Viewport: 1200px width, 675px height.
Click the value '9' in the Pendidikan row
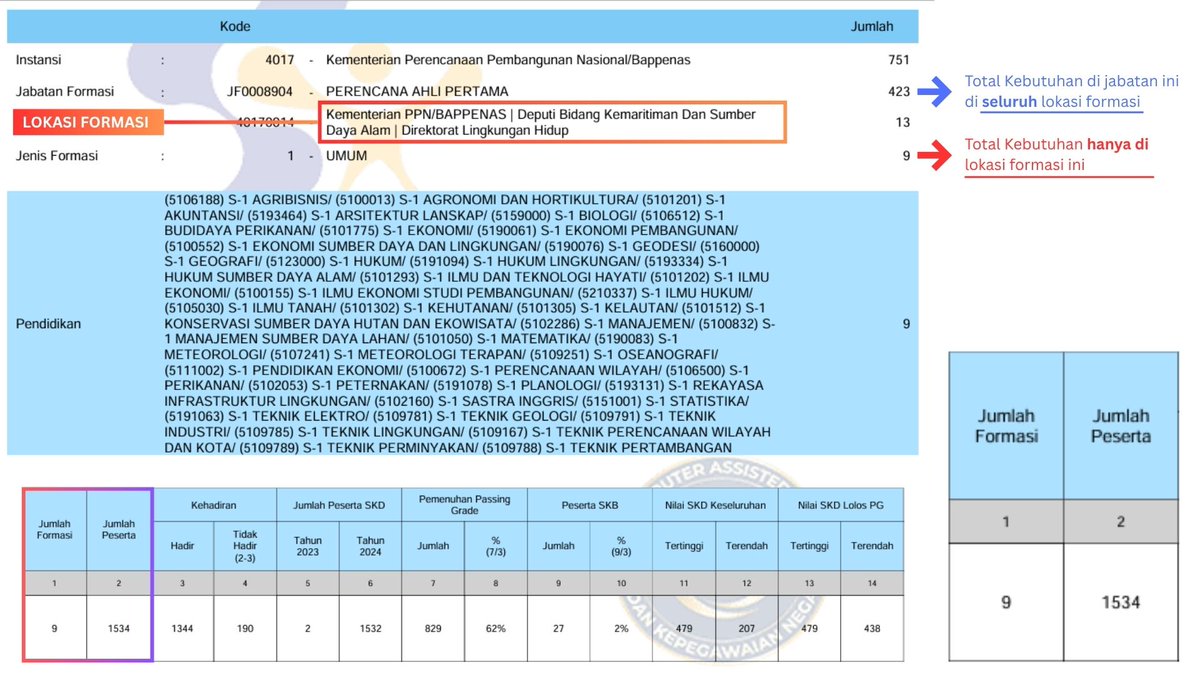click(906, 324)
